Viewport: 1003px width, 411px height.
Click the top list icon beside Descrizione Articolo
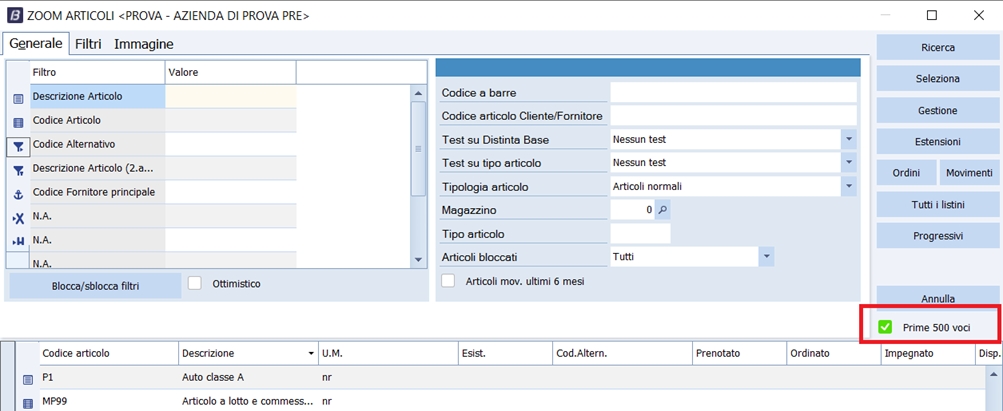(18, 99)
